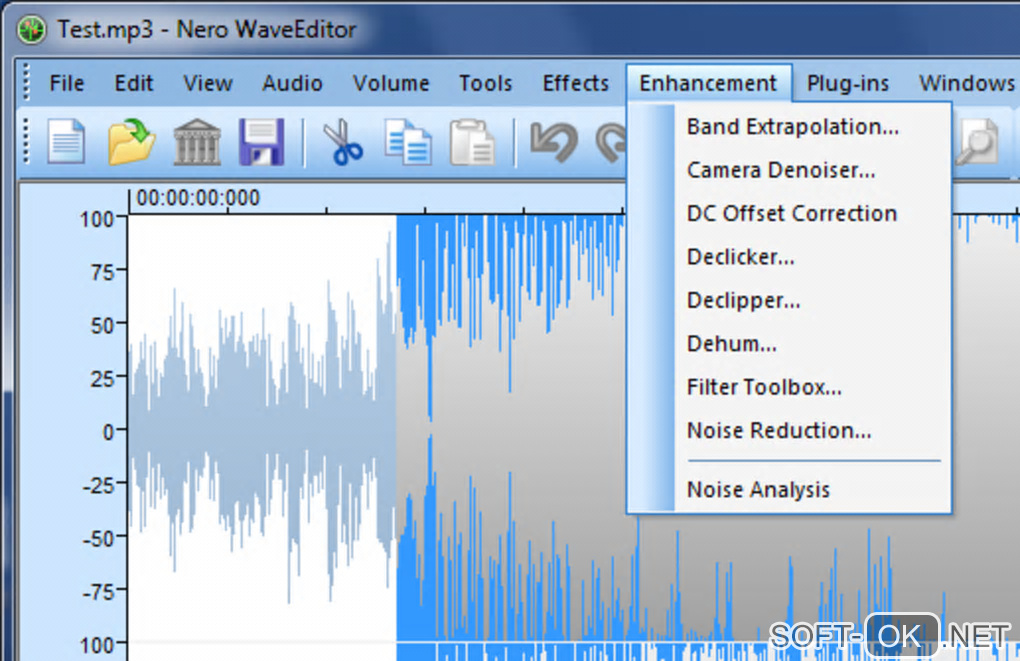Choose Band Extrapolation...
This screenshot has height=661, width=1020.
coord(793,127)
